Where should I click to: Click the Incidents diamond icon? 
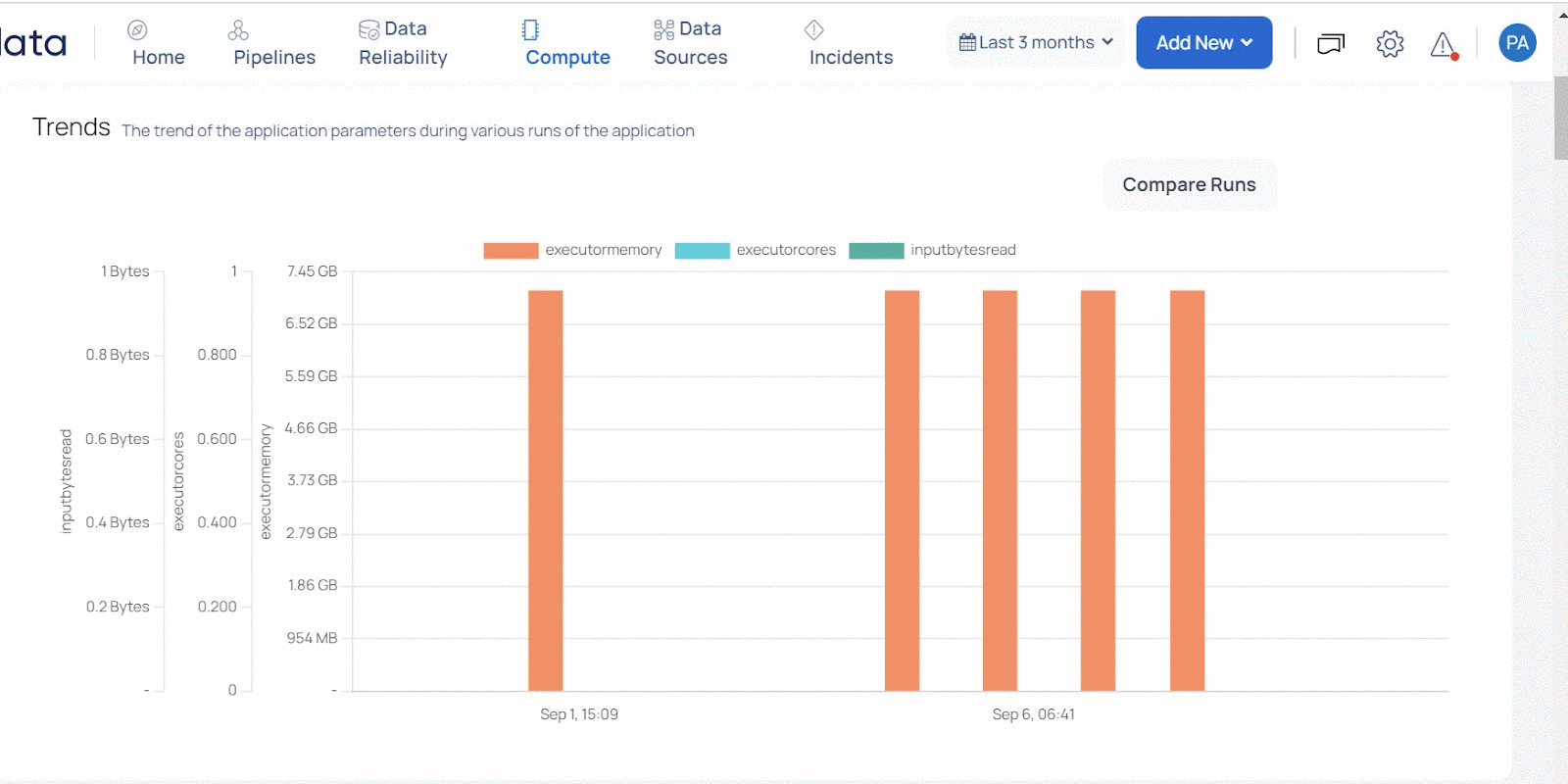pyautogui.click(x=813, y=30)
